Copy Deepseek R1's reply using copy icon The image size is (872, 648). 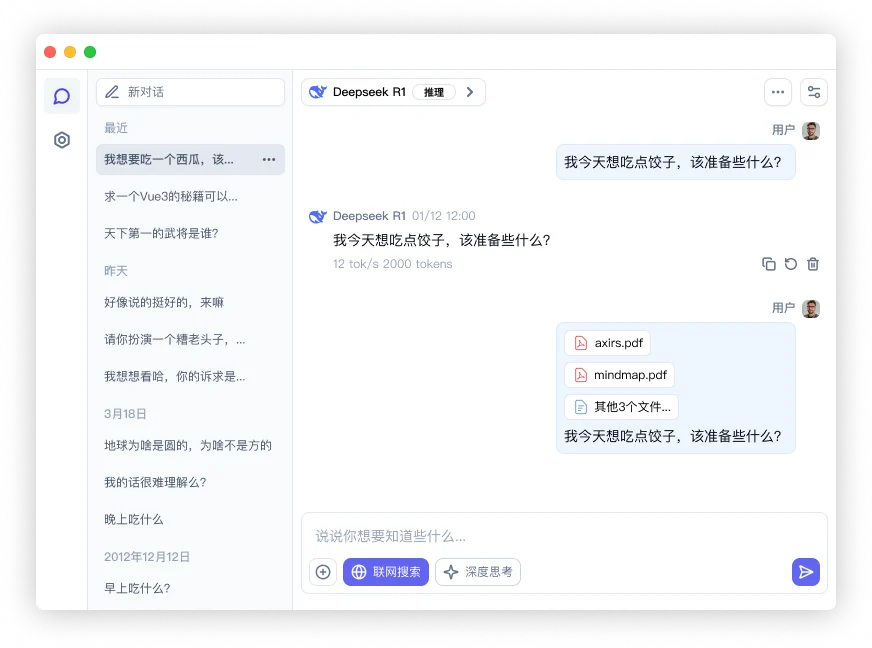[768, 264]
